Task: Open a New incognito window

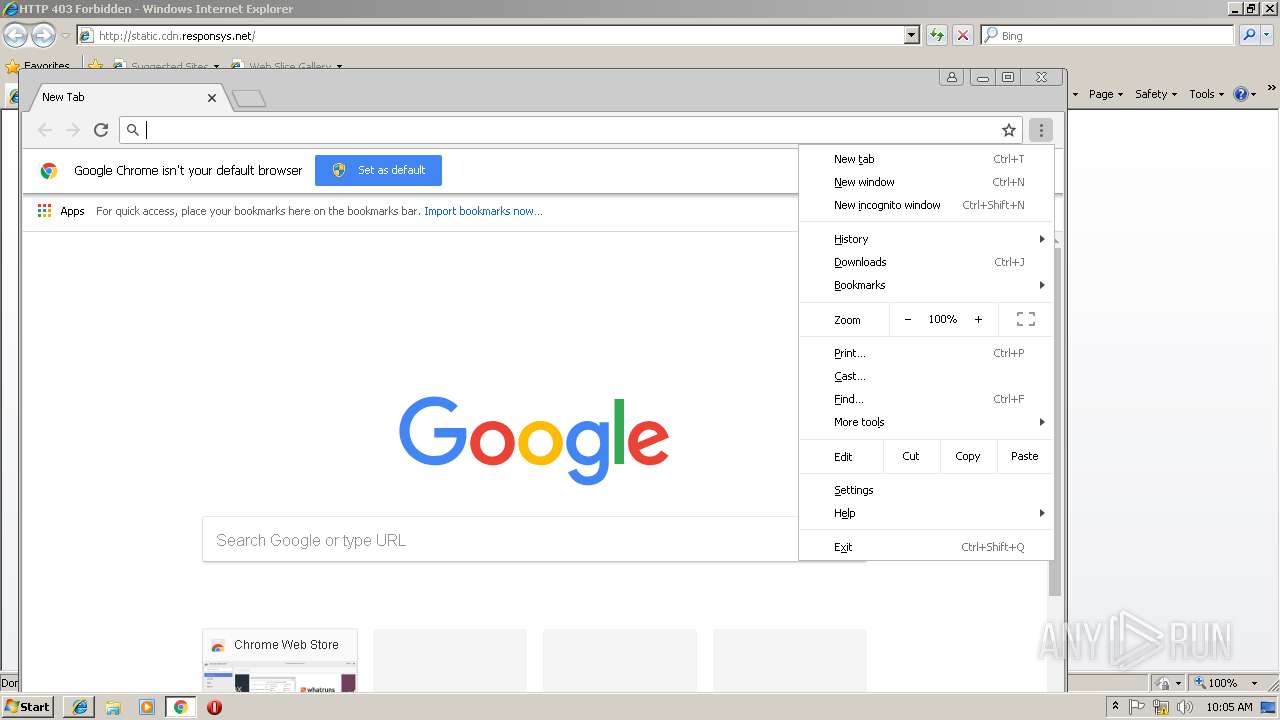Action: coord(926,205)
